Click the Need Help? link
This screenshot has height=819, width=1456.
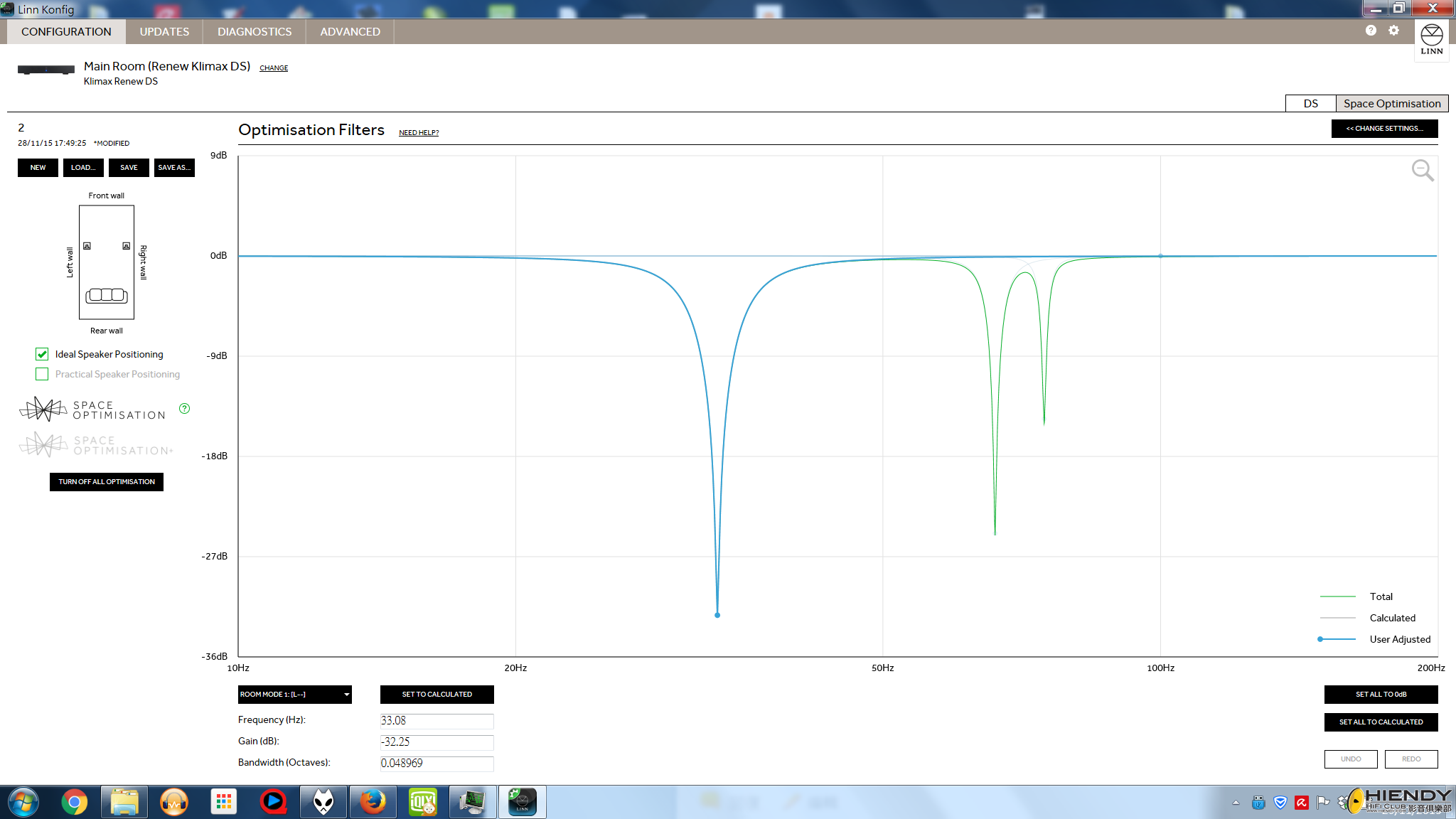[419, 133]
